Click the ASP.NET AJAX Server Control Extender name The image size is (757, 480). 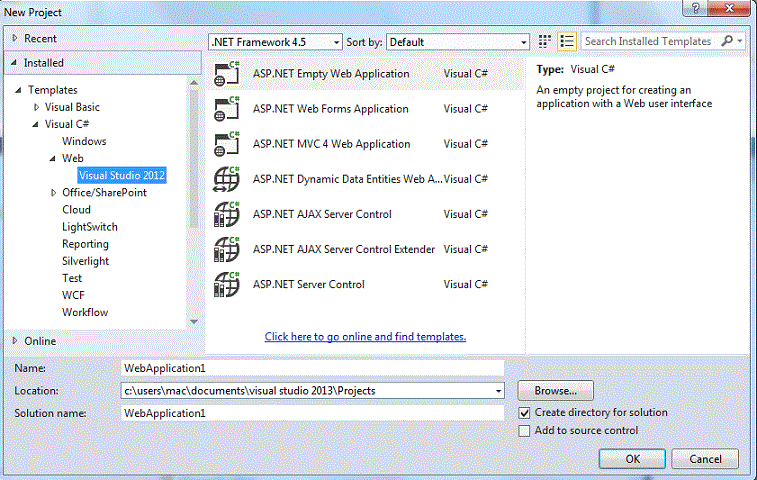pyautogui.click(x=344, y=249)
